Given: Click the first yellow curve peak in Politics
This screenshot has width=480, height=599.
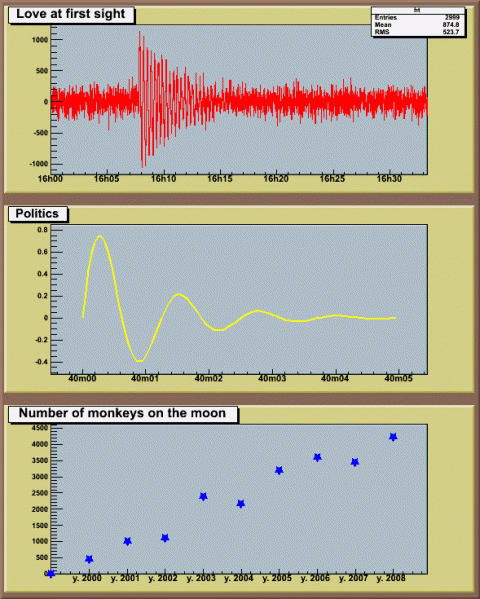Looking at the screenshot, I should (100, 236).
